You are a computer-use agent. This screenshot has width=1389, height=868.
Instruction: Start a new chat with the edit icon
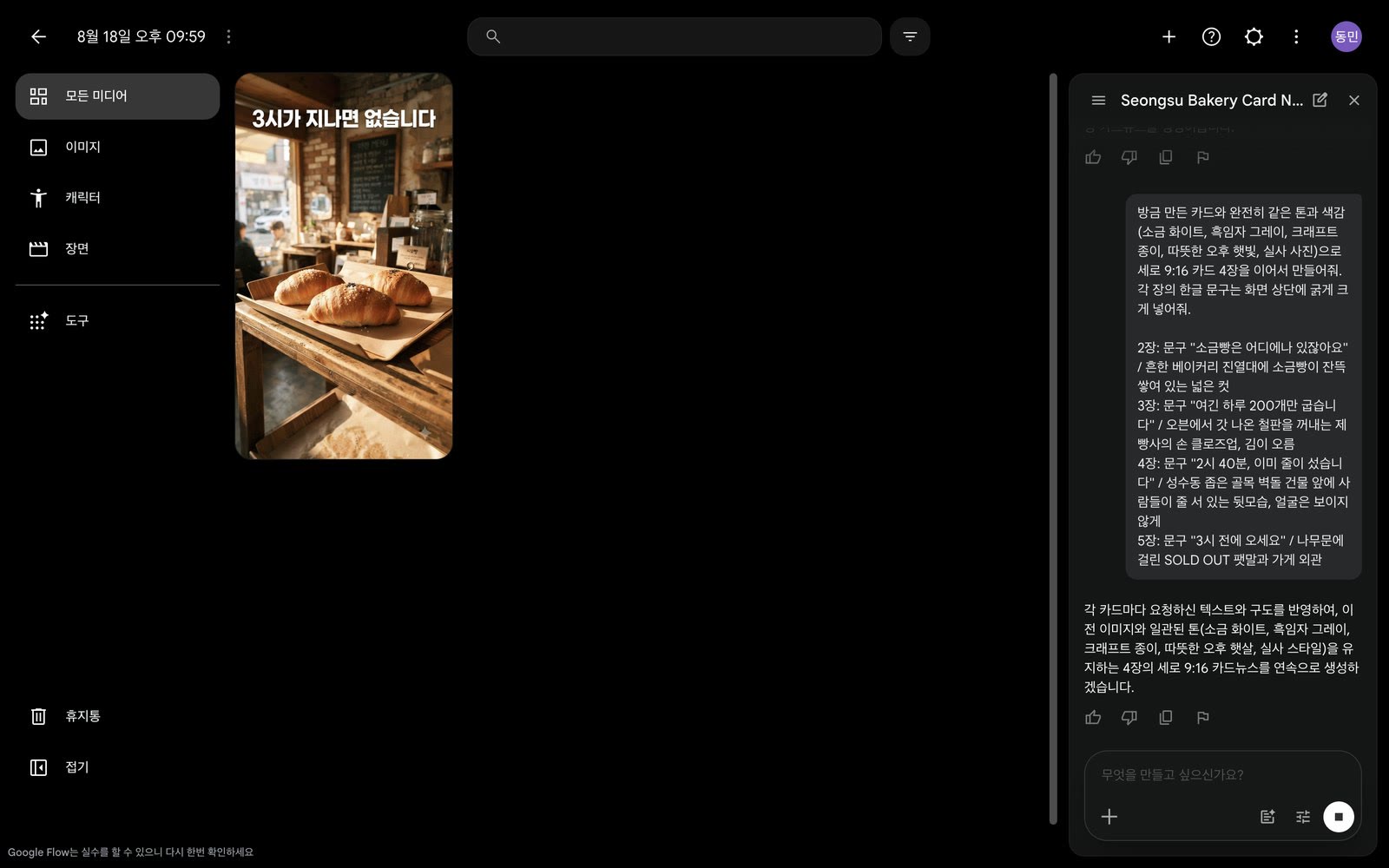pos(1320,100)
